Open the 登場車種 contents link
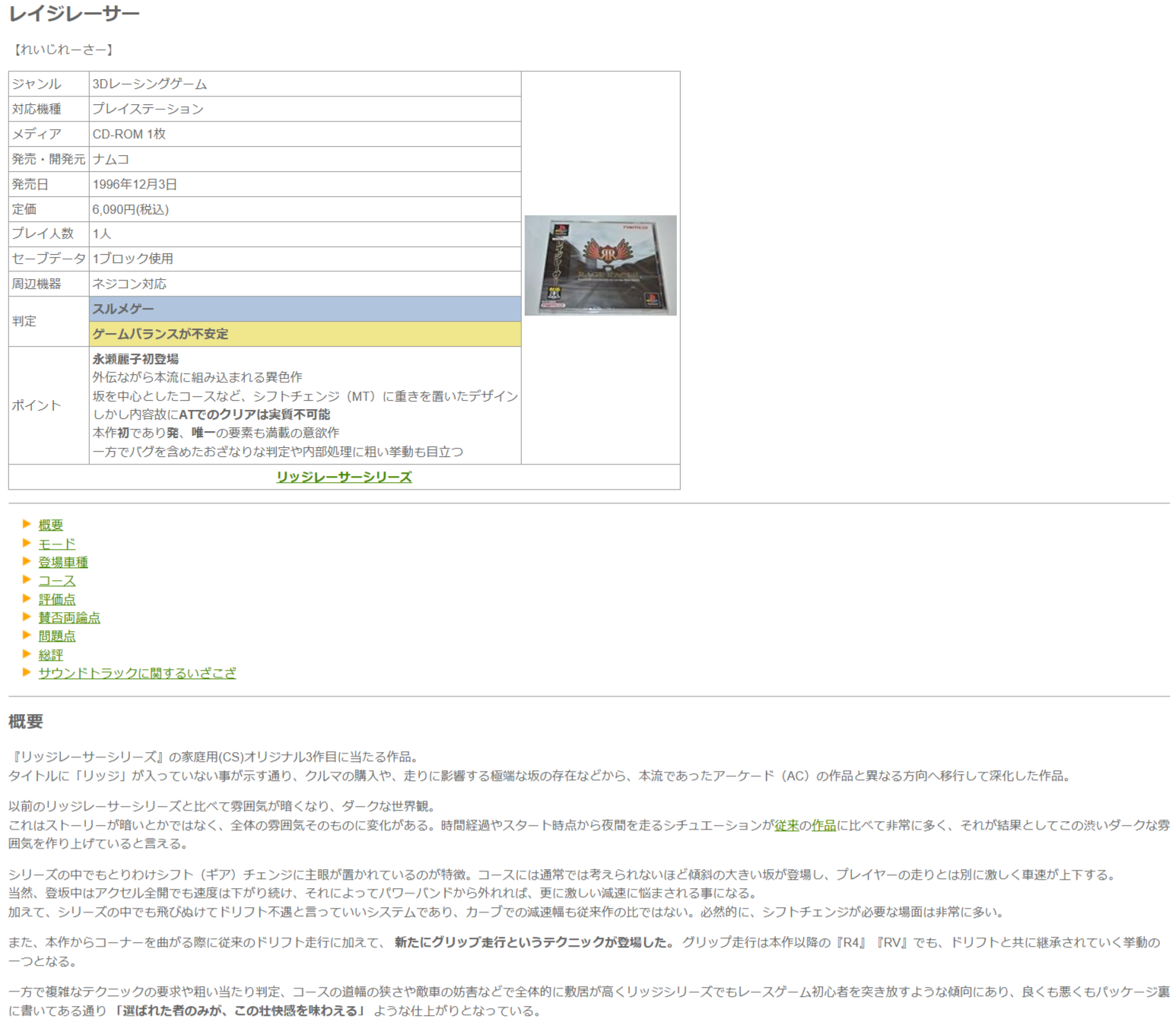Viewport: 1176px width, 1028px height. coord(63,562)
